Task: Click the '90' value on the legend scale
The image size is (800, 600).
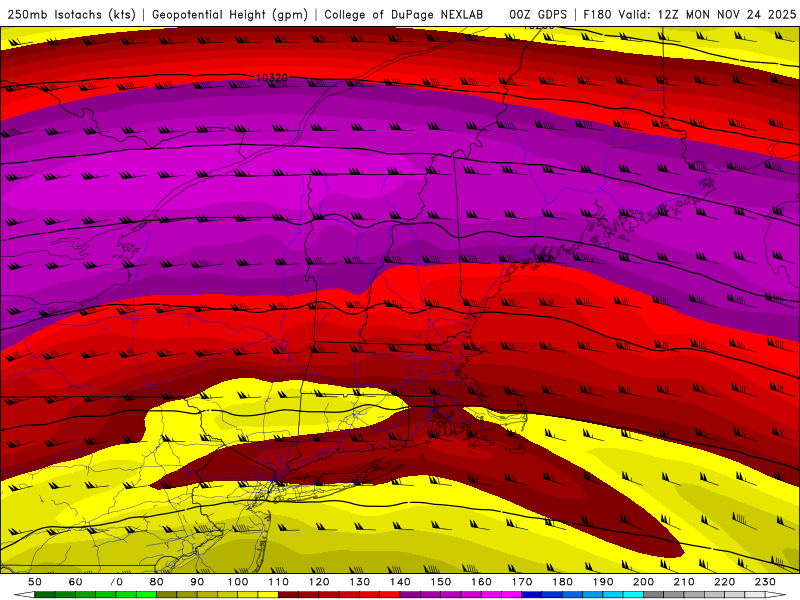Action: [197, 582]
